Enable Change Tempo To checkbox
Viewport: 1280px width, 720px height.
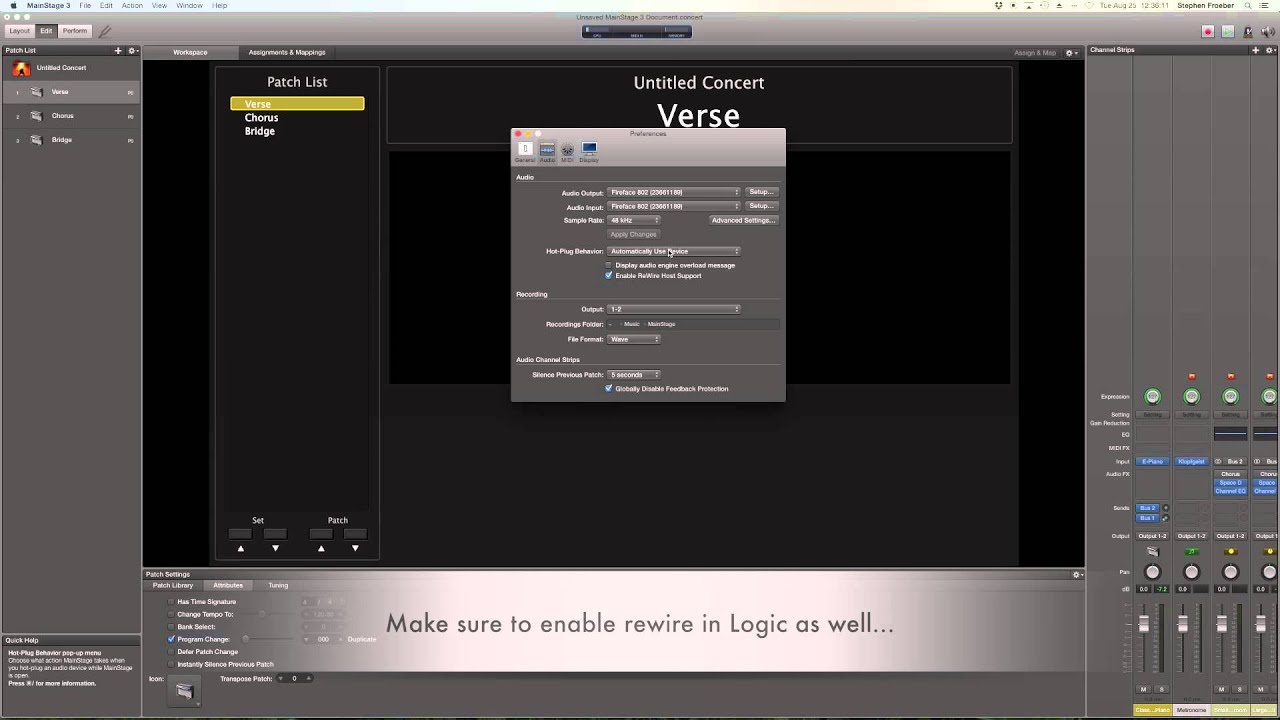tap(171, 614)
